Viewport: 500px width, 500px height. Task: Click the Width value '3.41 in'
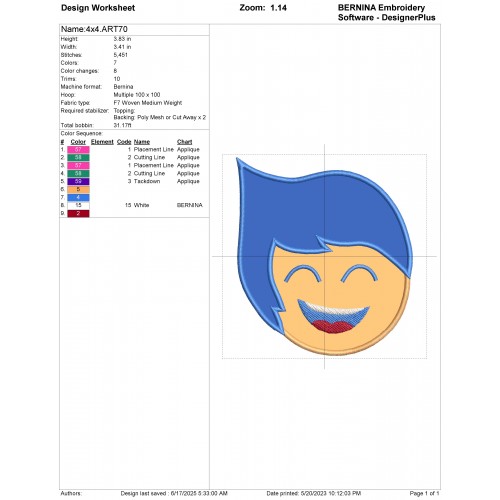[x=122, y=47]
